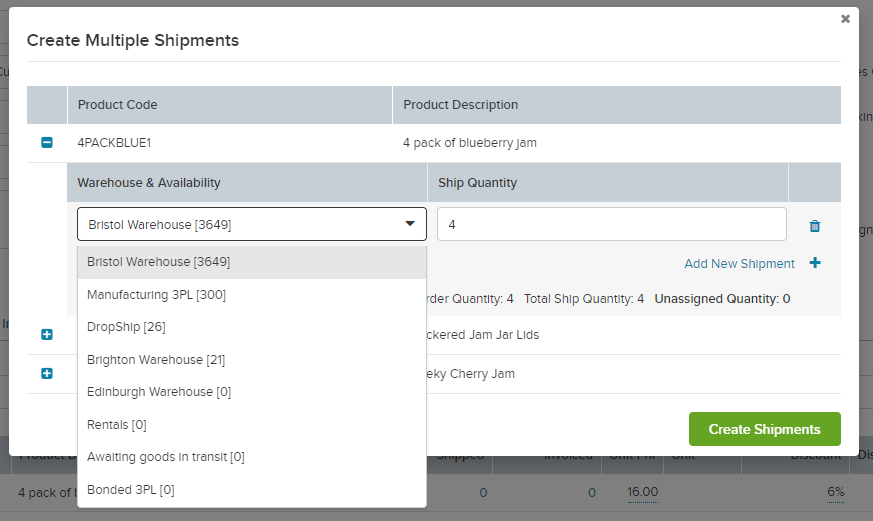Choose Manufacturing 3PL [300] option

[156, 295]
